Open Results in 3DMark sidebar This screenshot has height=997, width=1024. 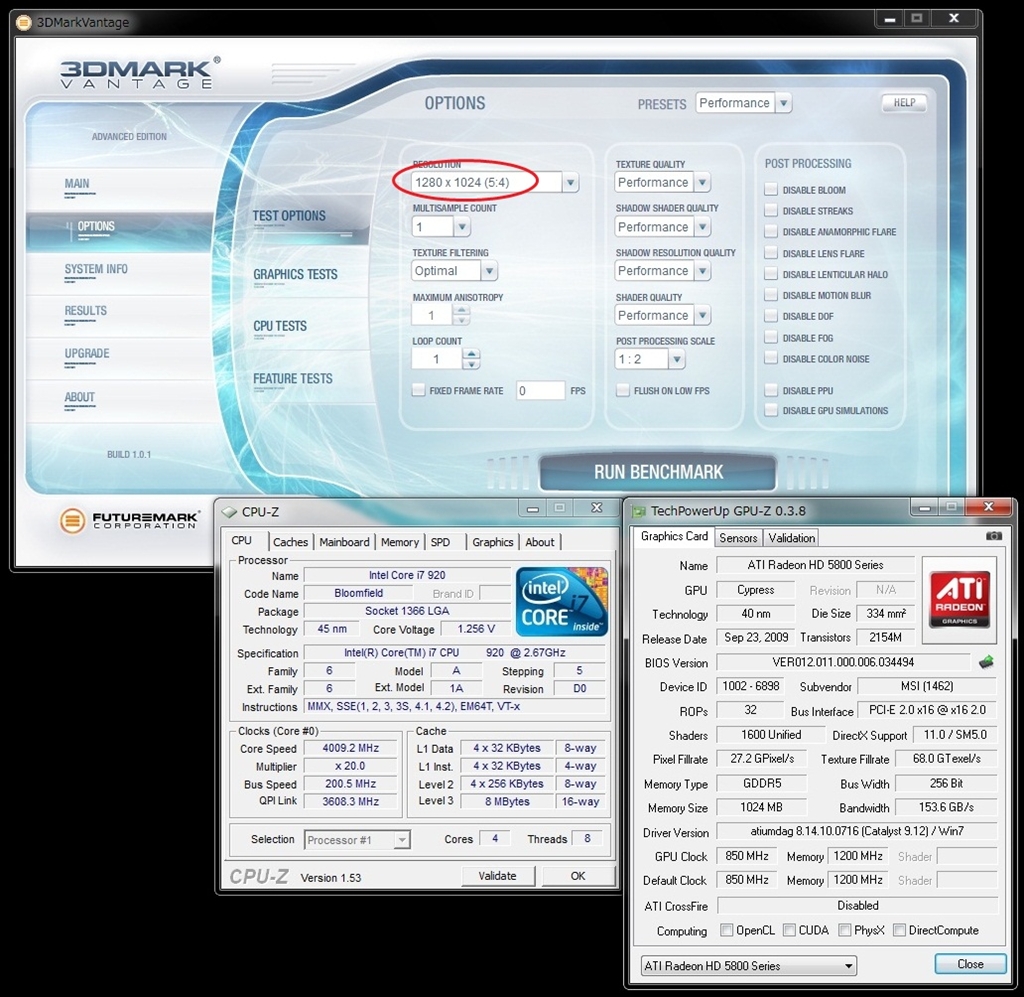coord(86,311)
